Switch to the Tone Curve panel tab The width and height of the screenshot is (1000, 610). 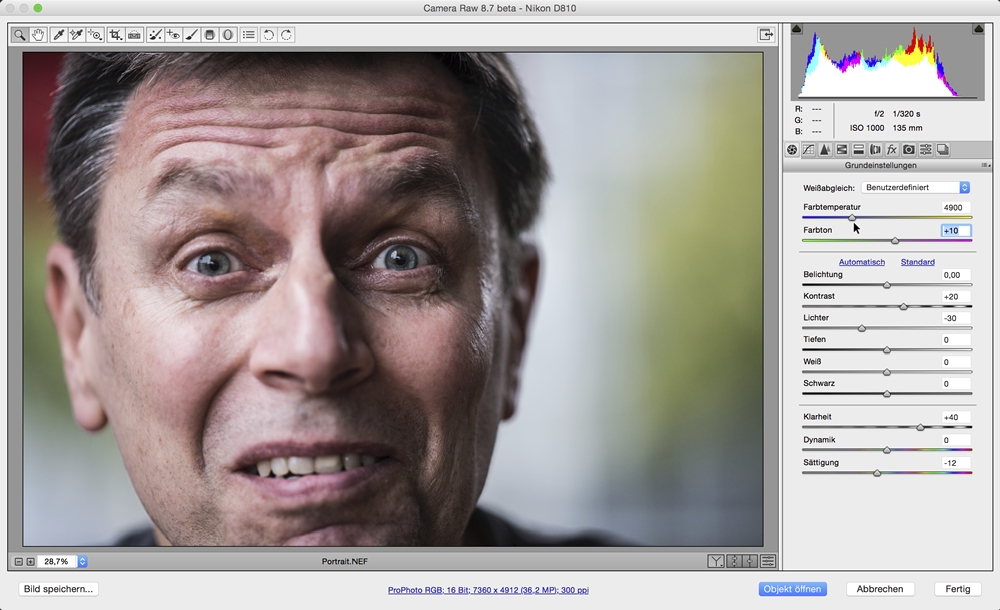(x=808, y=150)
